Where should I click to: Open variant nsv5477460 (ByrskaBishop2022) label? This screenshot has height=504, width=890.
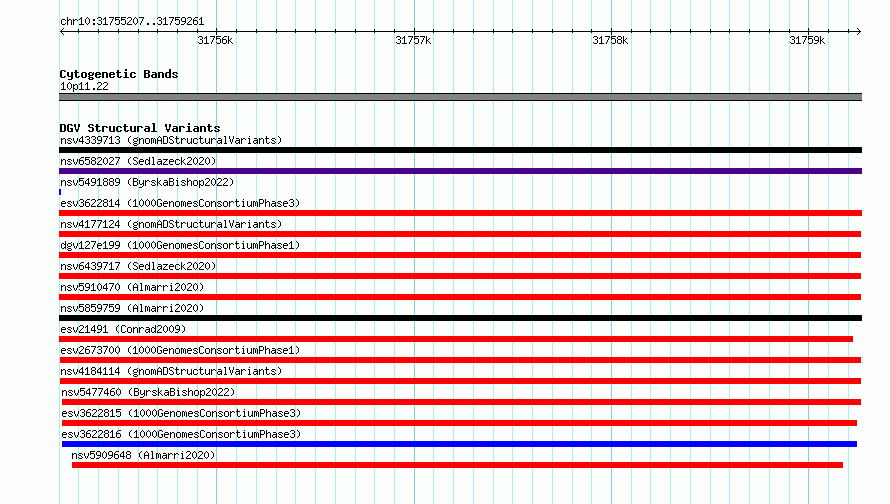[148, 392]
